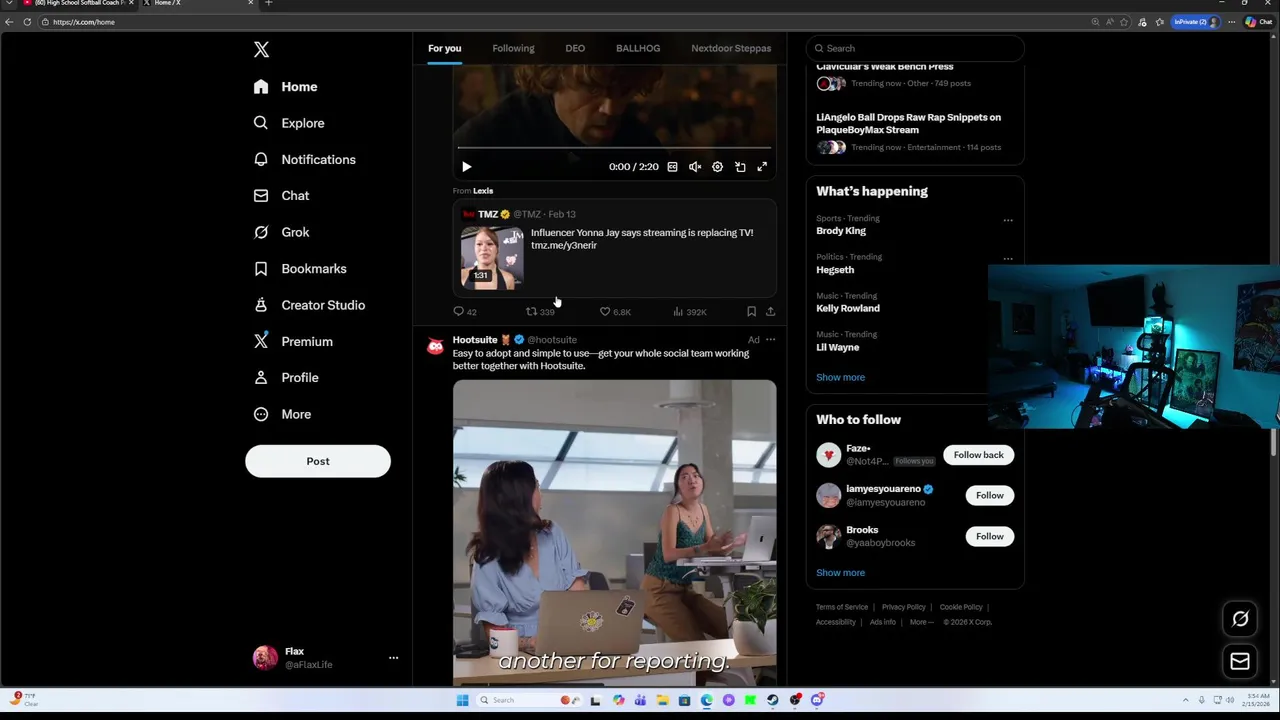Open the TMZ quoted video thumbnail
This screenshot has height=720, width=1280.
492,257
